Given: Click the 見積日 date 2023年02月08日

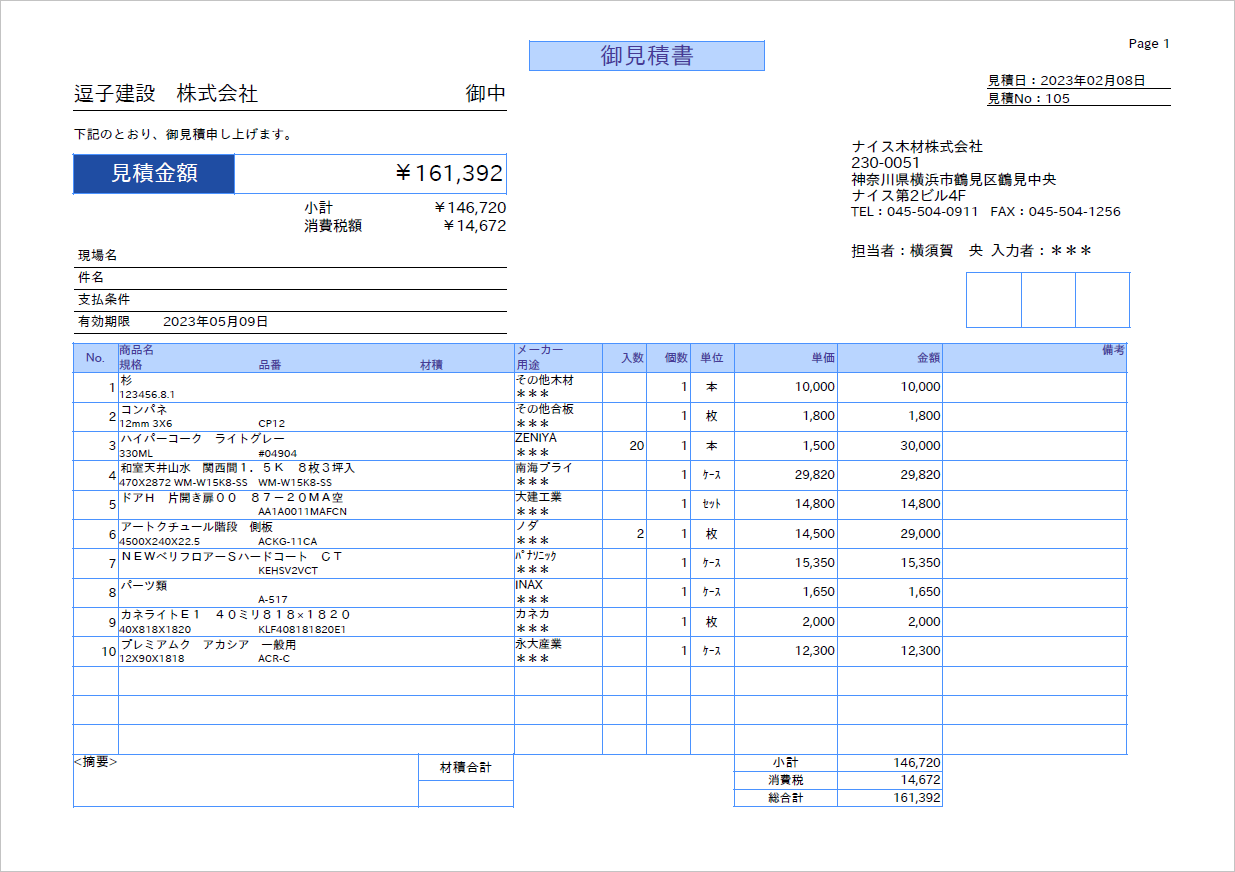Looking at the screenshot, I should pos(1092,81).
